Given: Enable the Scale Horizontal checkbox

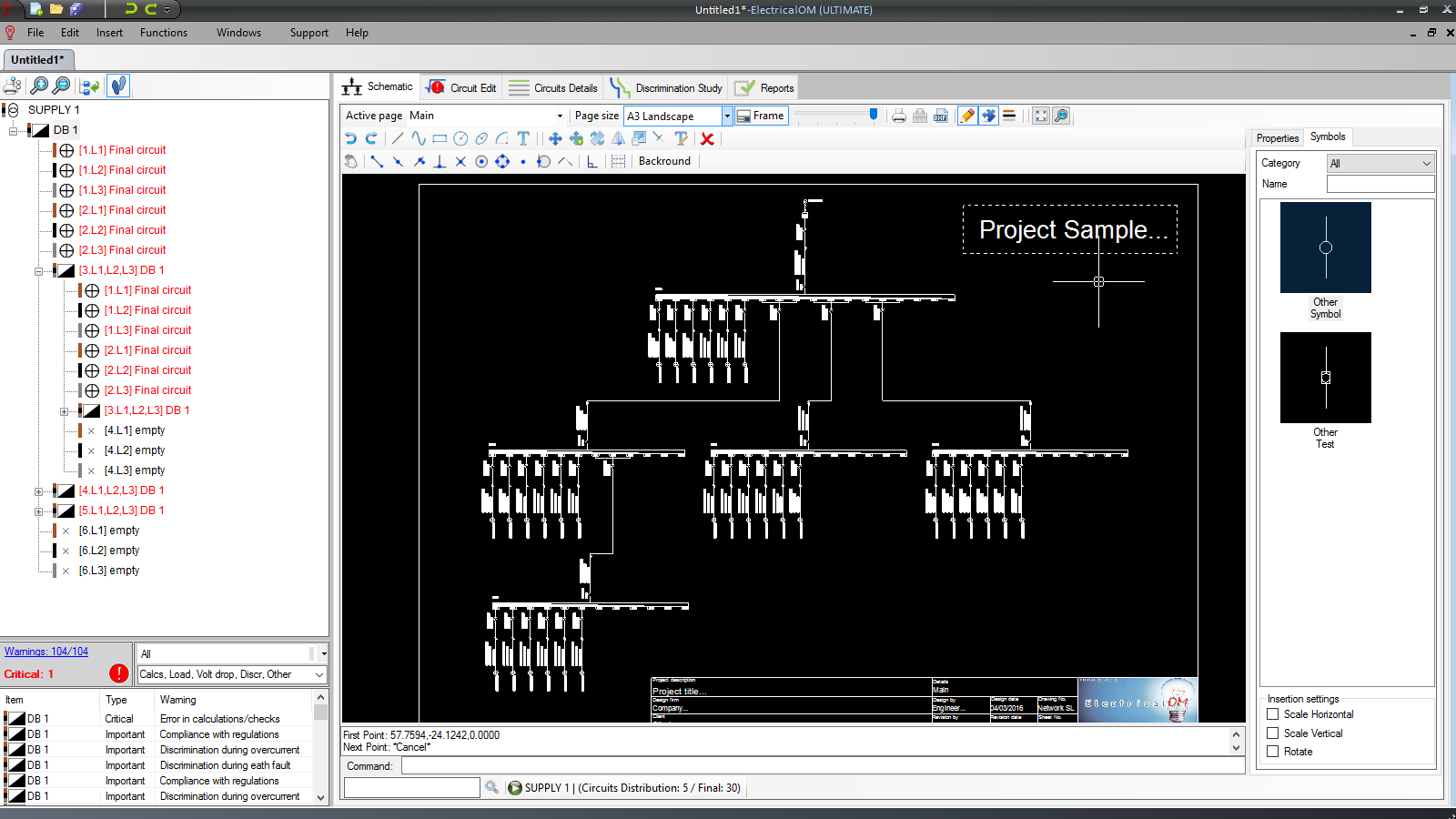Looking at the screenshot, I should (x=1273, y=714).
